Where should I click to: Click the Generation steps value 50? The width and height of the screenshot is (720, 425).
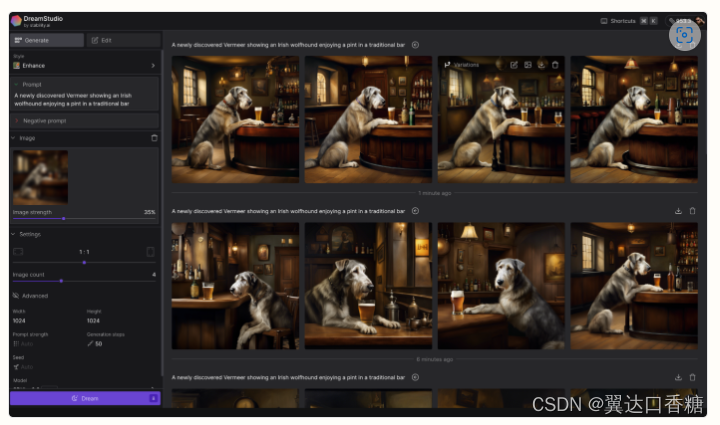(x=98, y=344)
